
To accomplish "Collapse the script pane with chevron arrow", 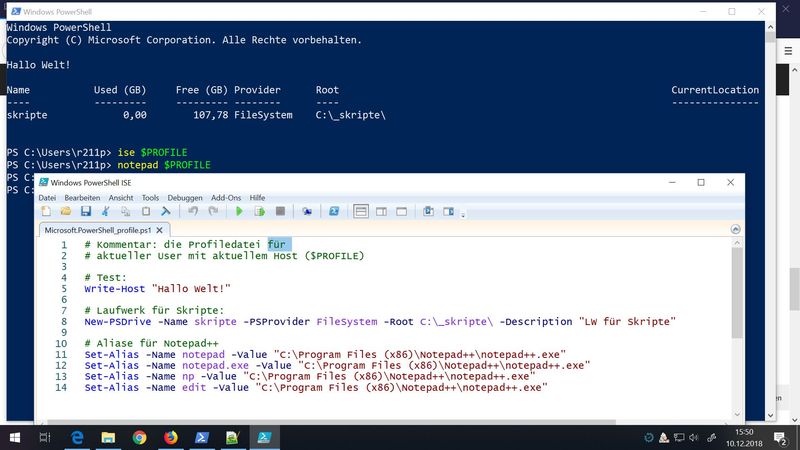I will click(x=735, y=230).
